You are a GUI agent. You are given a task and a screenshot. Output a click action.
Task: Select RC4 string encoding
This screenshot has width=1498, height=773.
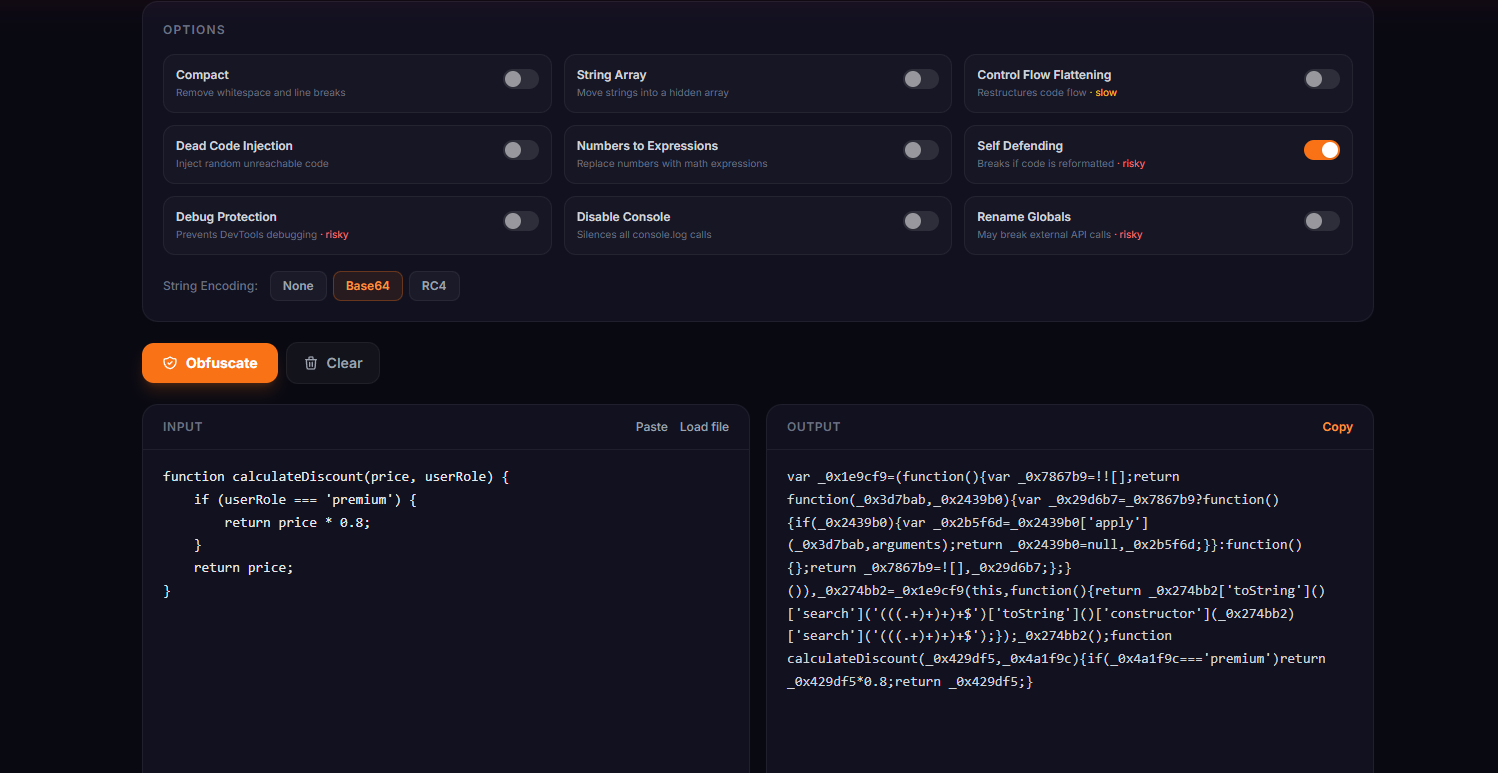(x=434, y=285)
